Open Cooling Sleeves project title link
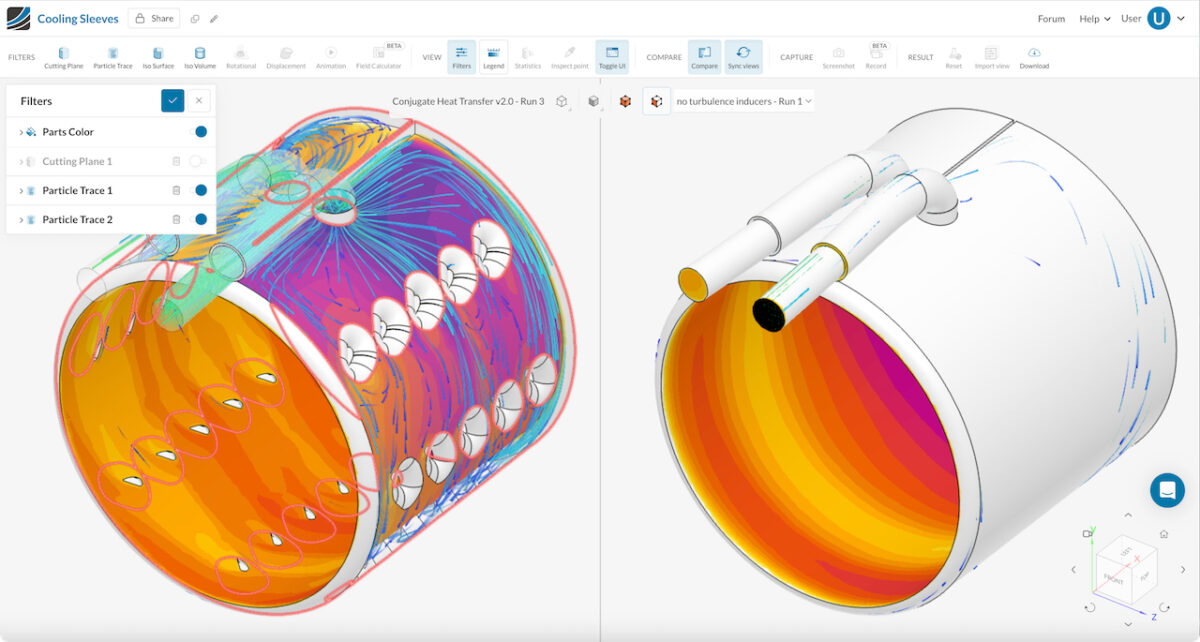 [78, 19]
